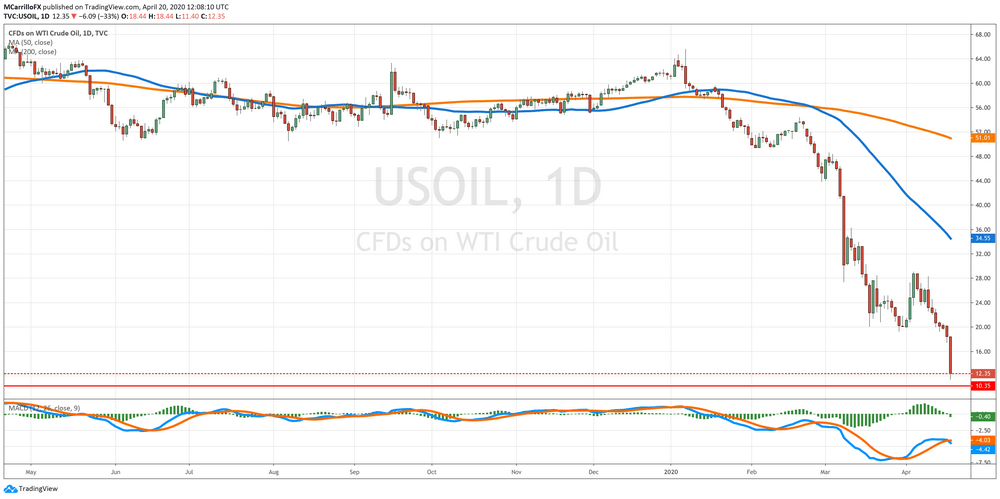The height and width of the screenshot is (499, 1000).
Task: Click the Feb label on time axis
Action: 751,474
